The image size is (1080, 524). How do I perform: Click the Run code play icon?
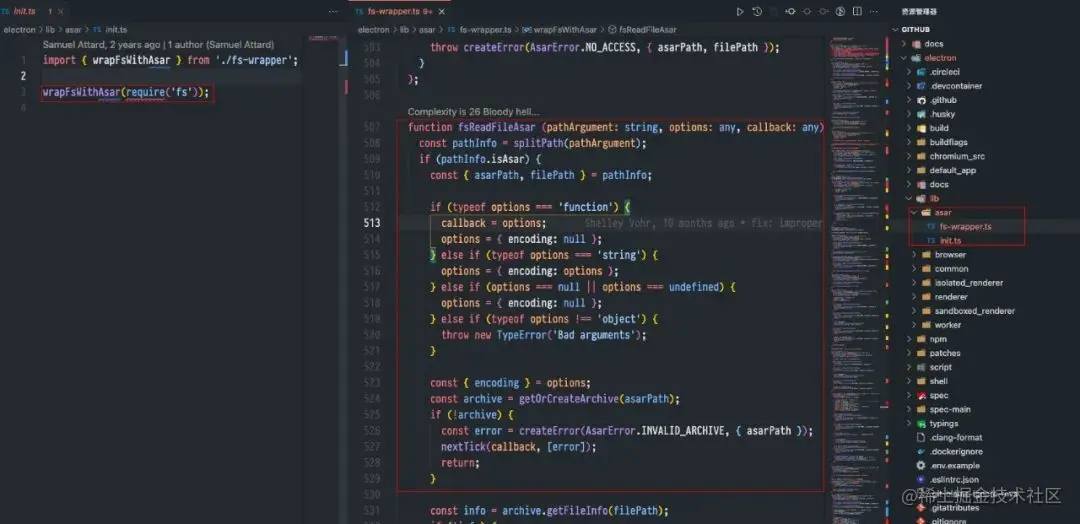pos(740,12)
